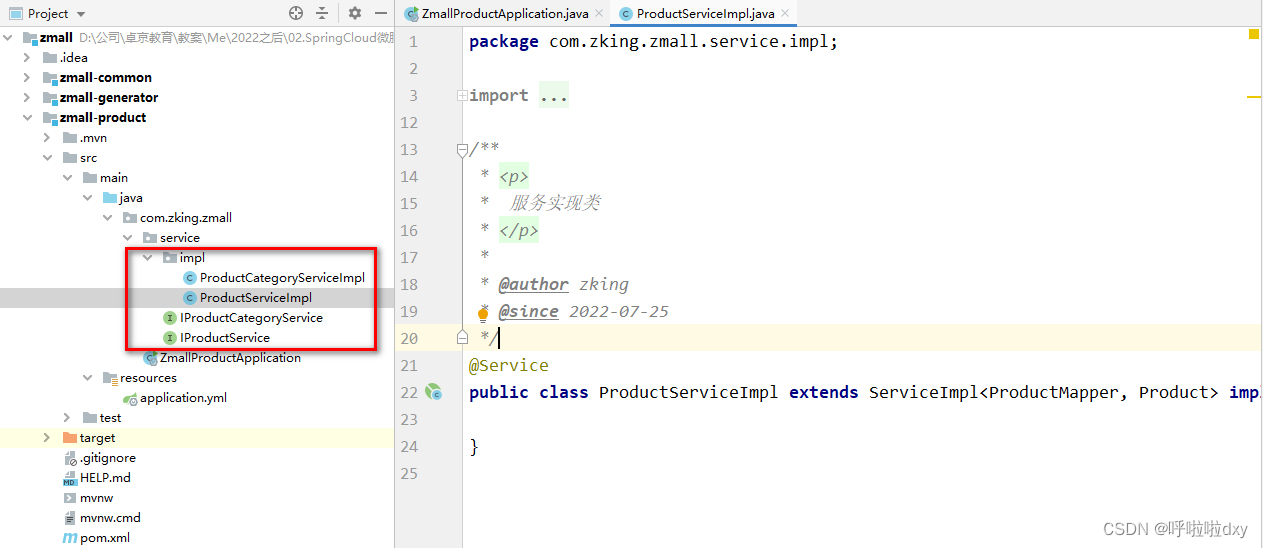1263x548 pixels.
Task: Hide the Project panel with minus icon
Action: [x=379, y=13]
